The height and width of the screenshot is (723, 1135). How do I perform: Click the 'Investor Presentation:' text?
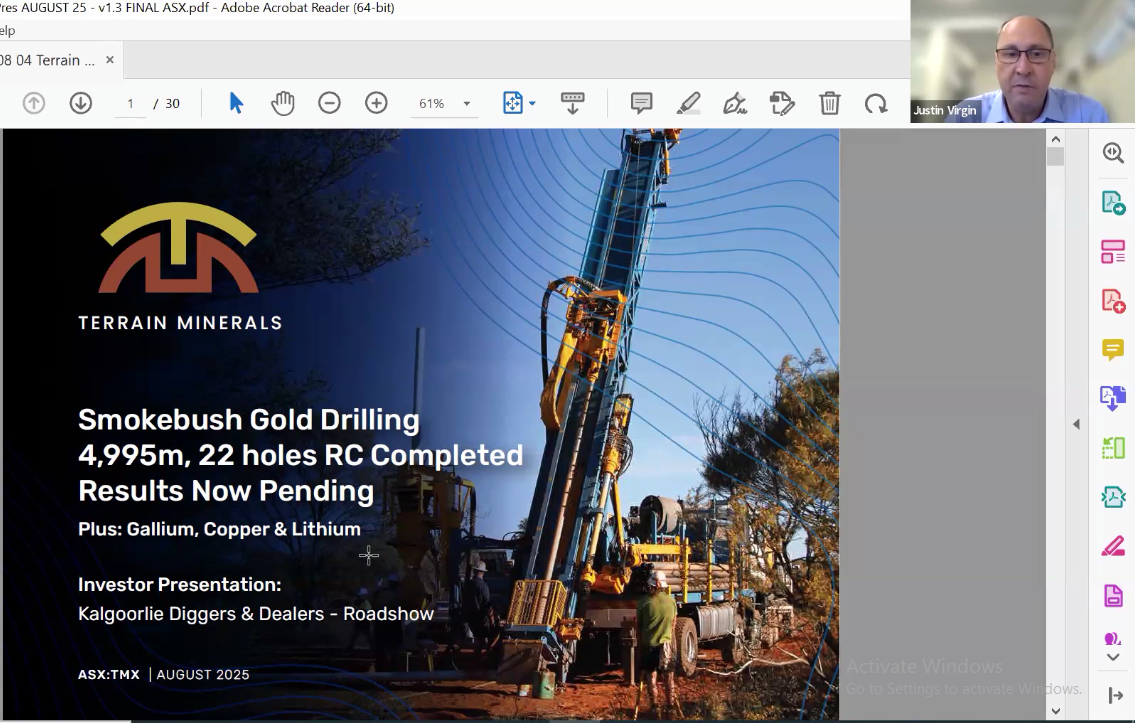pos(180,584)
